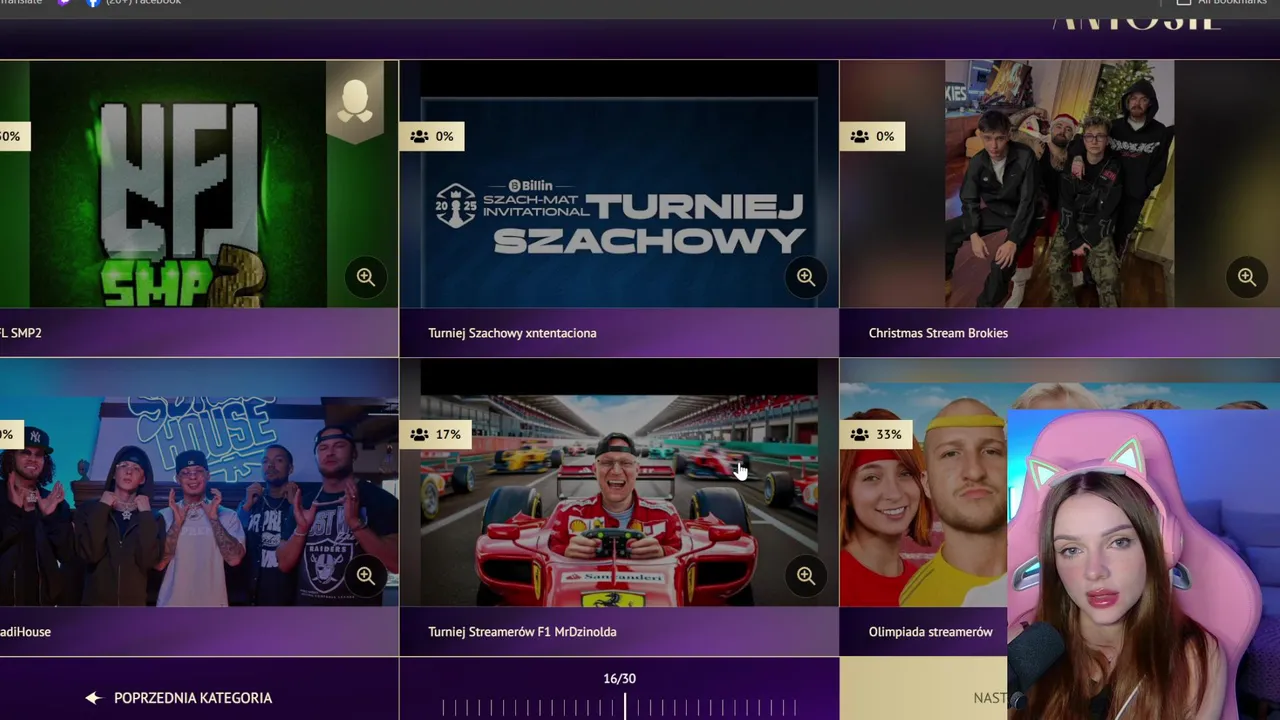Image resolution: width=1280 pixels, height=720 pixels.
Task: Select the F1 MrDzinolda race car image
Action: point(619,483)
